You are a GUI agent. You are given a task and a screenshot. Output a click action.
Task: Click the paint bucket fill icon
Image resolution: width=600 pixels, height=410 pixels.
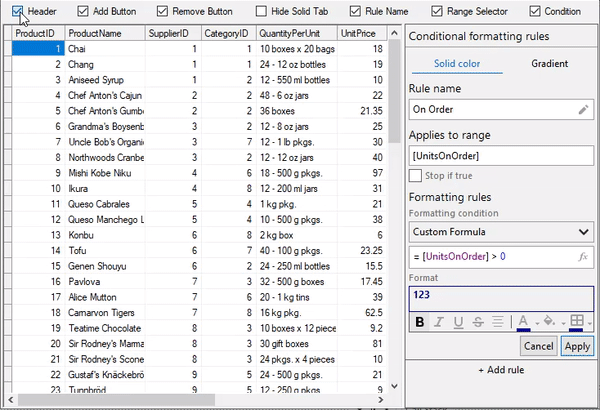tap(548, 322)
